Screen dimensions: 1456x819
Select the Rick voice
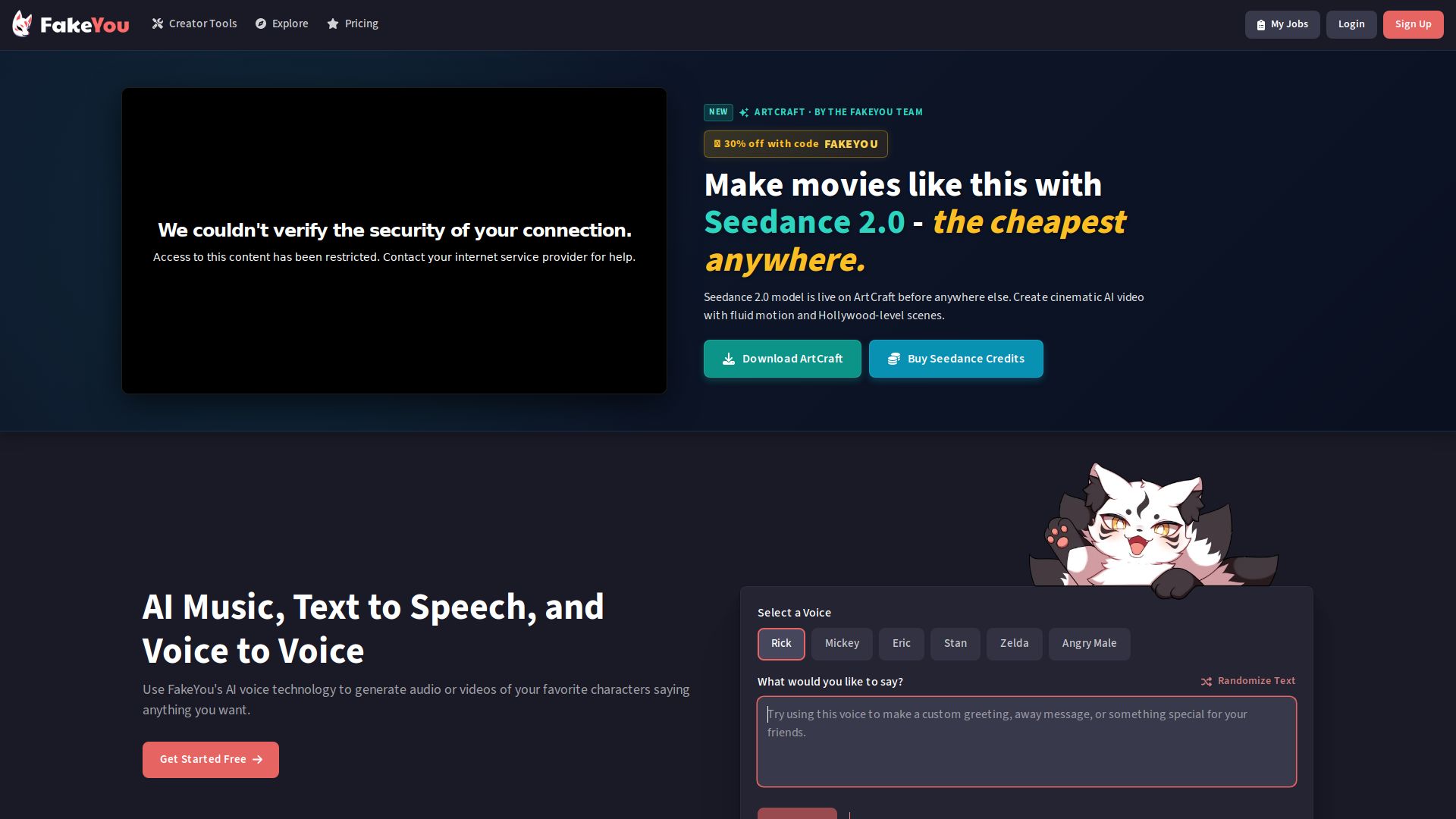pos(781,644)
